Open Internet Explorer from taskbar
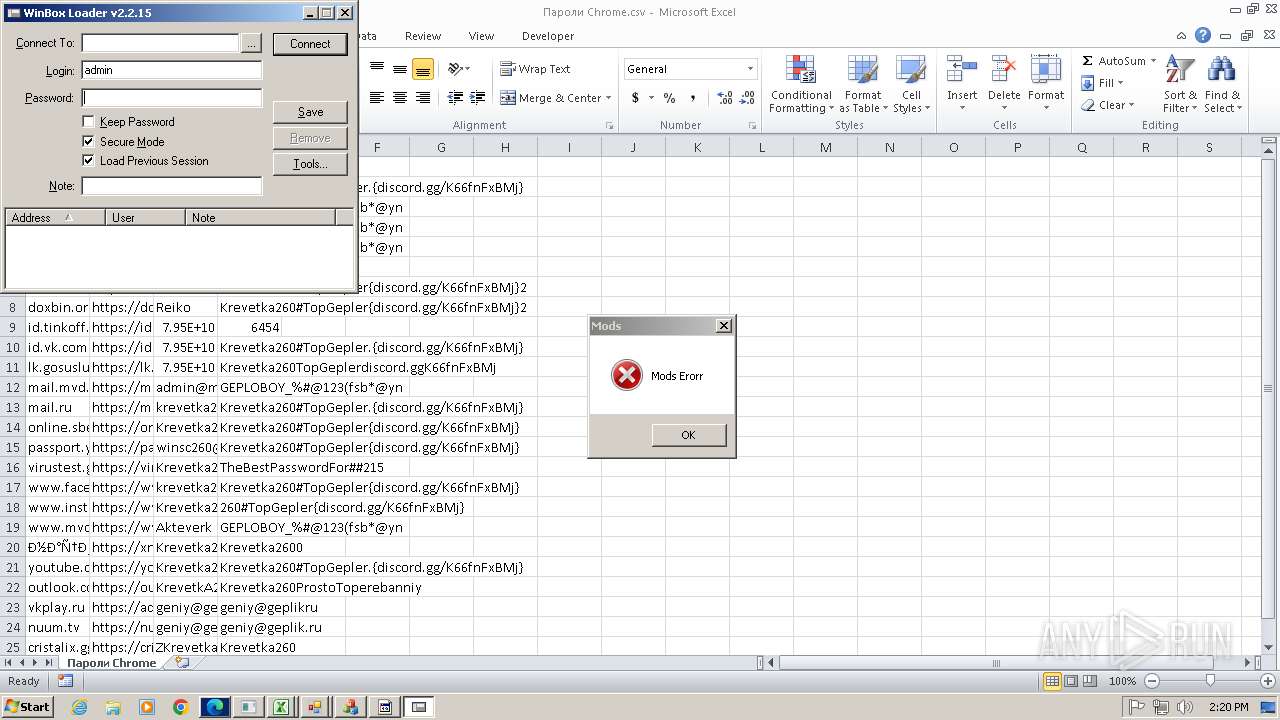 80,707
